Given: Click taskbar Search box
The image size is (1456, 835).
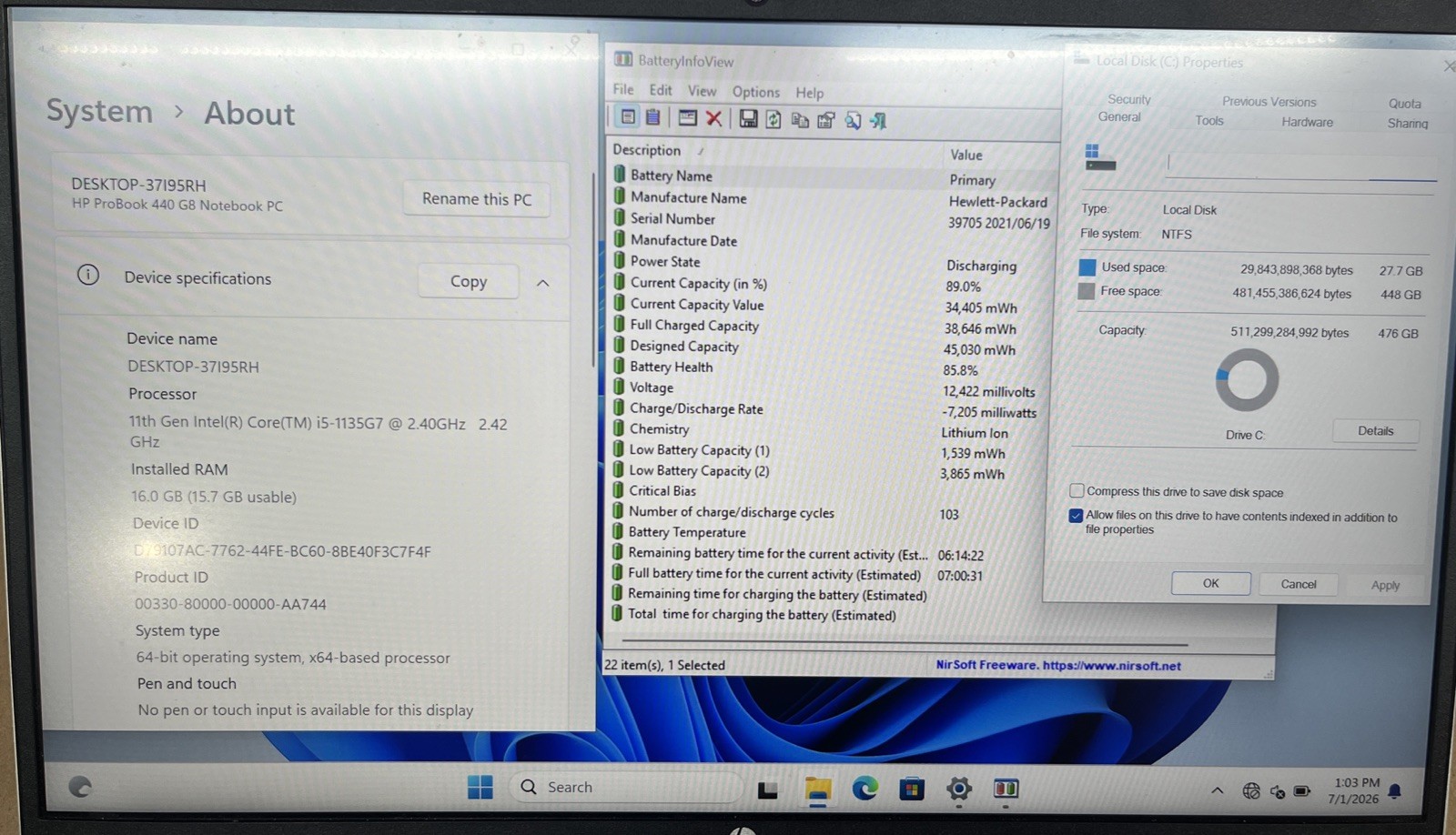Looking at the screenshot, I should pos(626,787).
